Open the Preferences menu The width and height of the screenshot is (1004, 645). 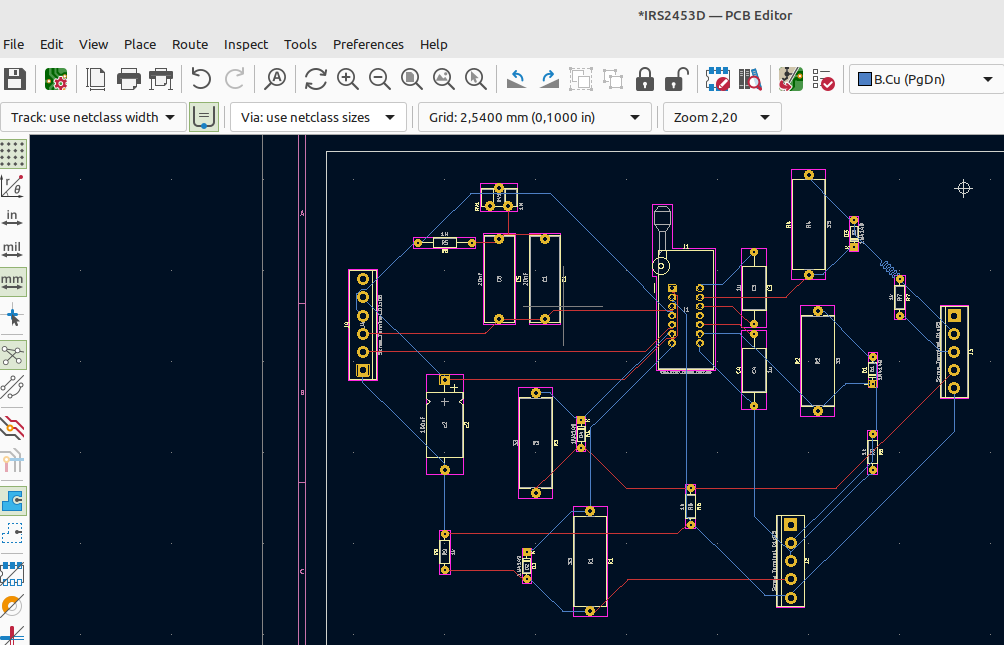click(368, 44)
